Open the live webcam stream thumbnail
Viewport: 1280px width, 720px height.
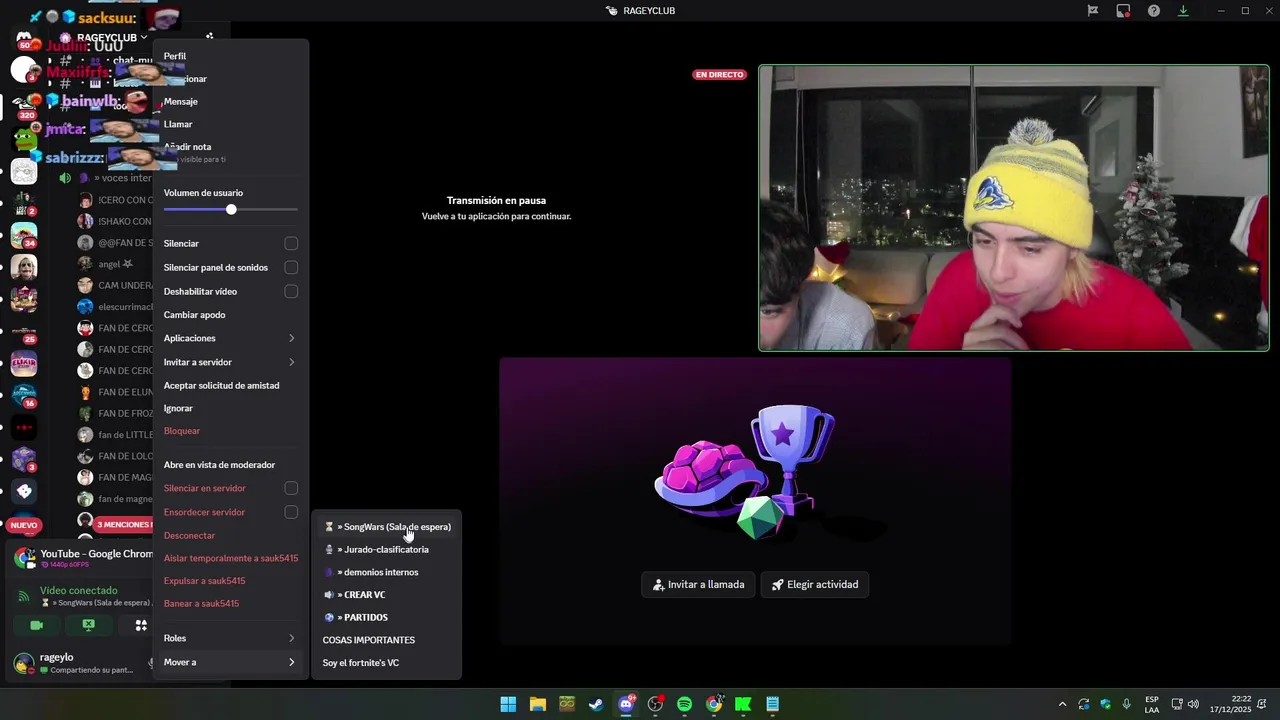tap(1014, 208)
